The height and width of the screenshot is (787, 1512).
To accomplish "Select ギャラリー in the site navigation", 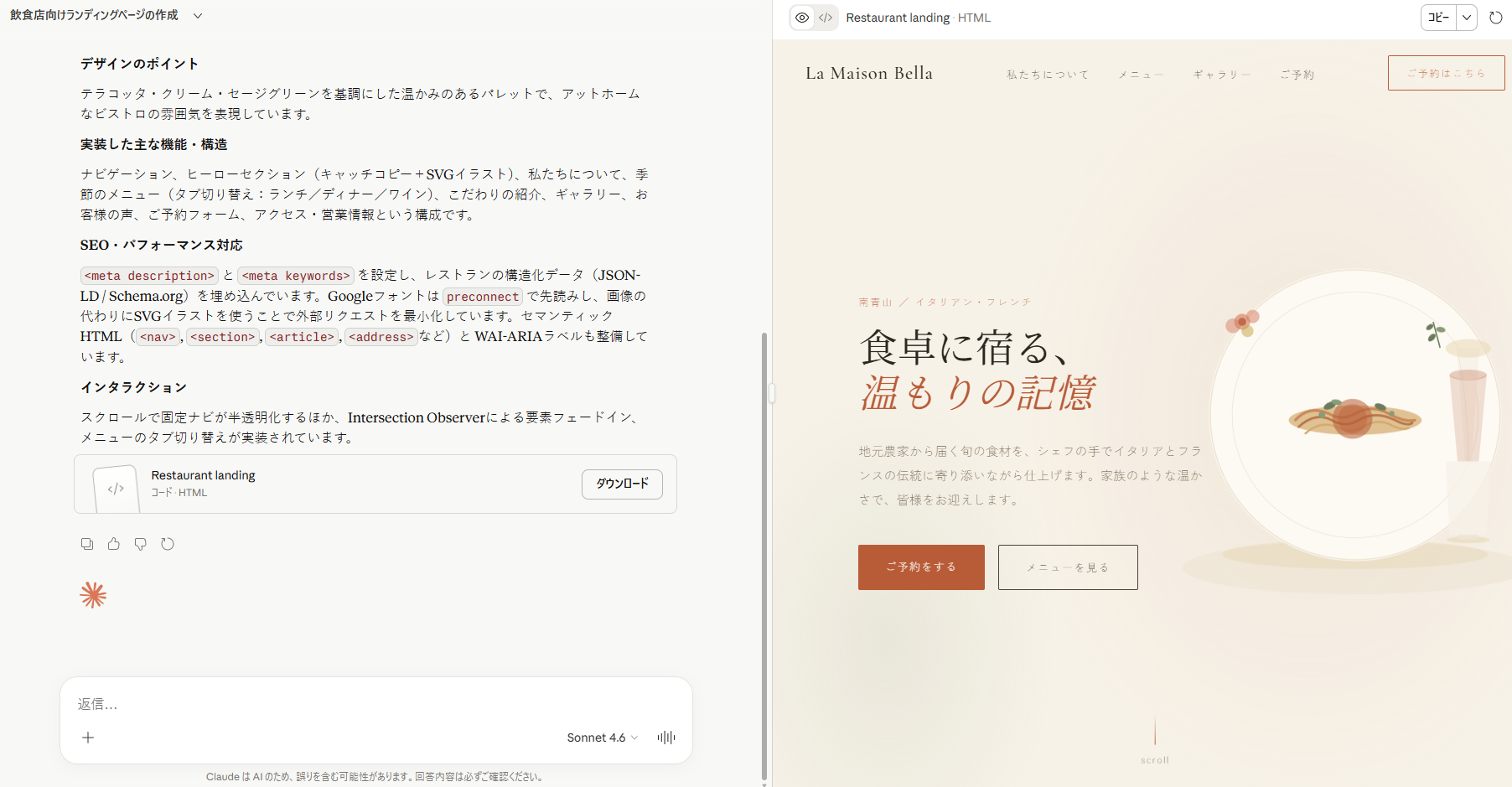I will pyautogui.click(x=1221, y=75).
